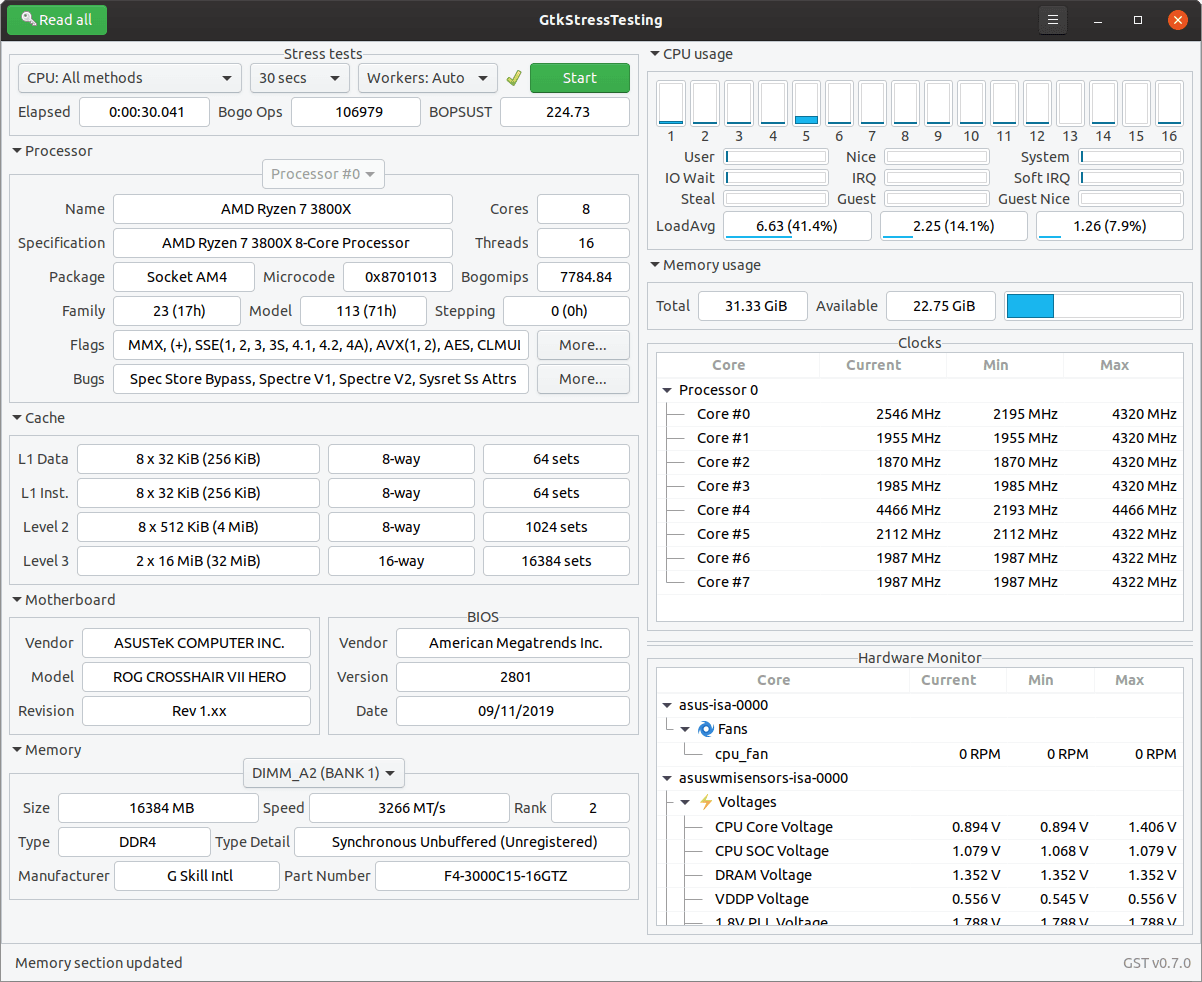This screenshot has height=982, width=1202.
Task: Click More... next to the Flags field
Action: (583, 345)
